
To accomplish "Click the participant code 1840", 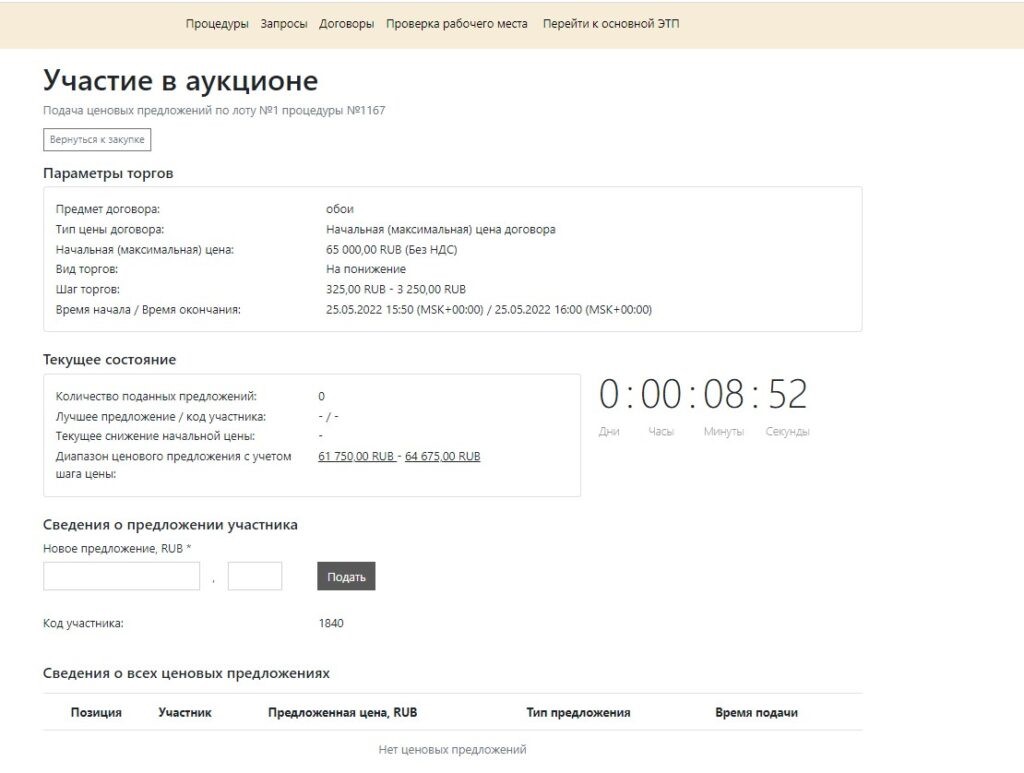I will pyautogui.click(x=331, y=623).
